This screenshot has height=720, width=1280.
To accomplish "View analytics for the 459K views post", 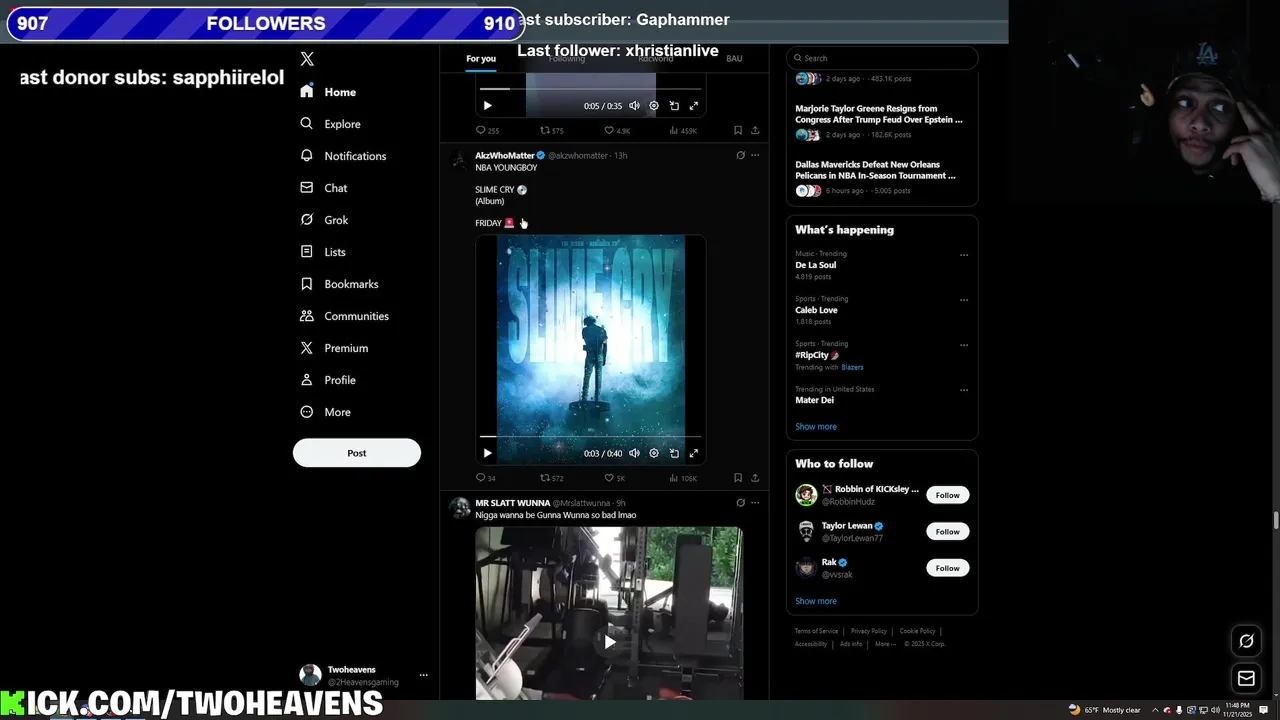I will coord(682,131).
